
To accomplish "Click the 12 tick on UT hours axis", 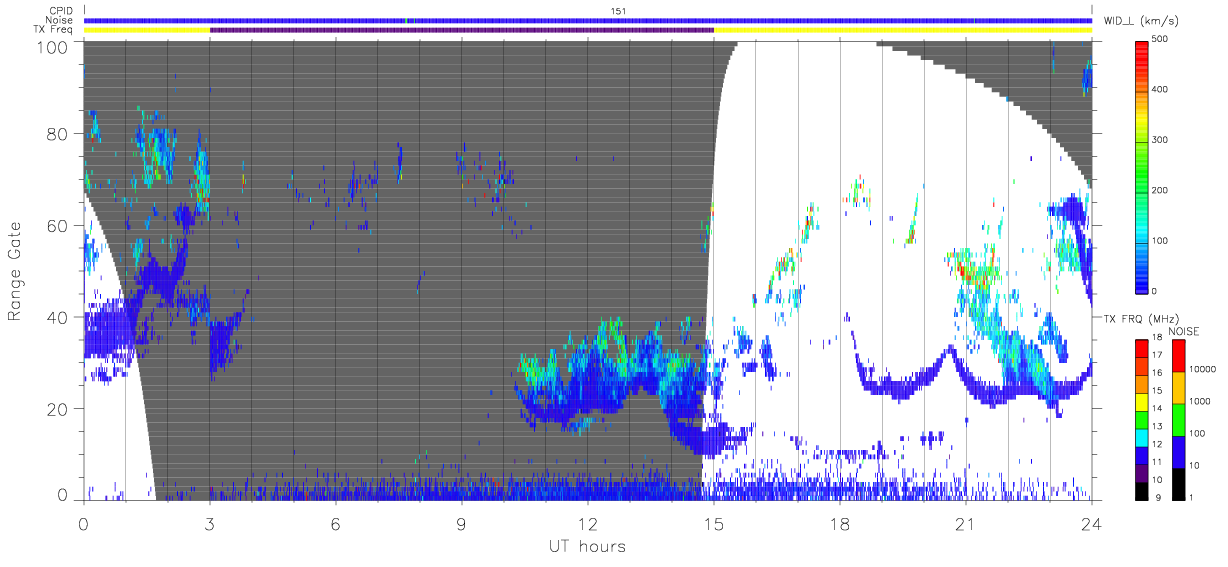I will [x=588, y=524].
